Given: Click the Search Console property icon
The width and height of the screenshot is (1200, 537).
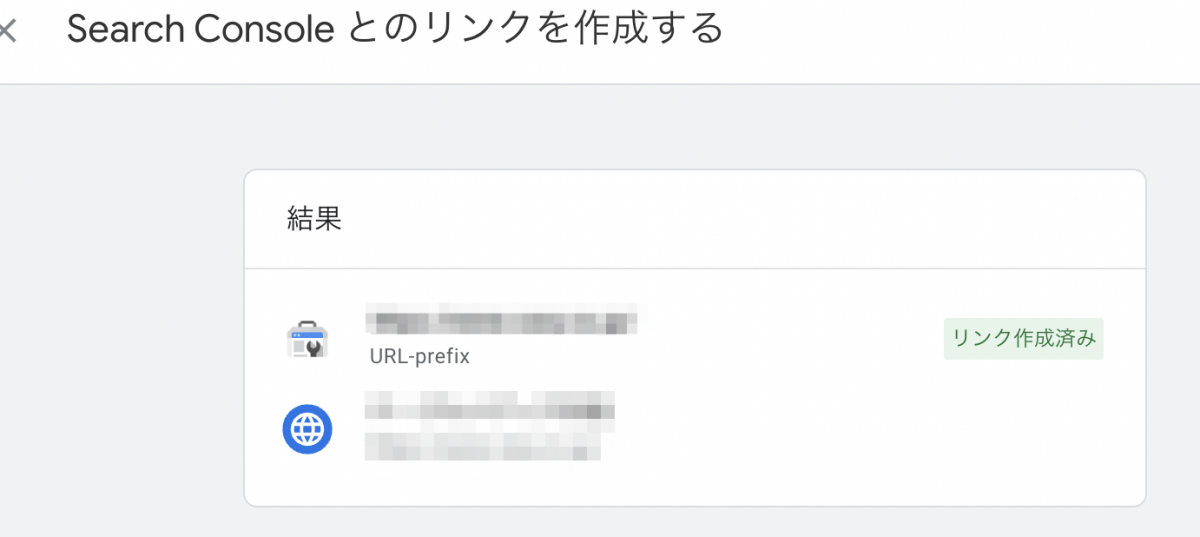Looking at the screenshot, I should [307, 339].
